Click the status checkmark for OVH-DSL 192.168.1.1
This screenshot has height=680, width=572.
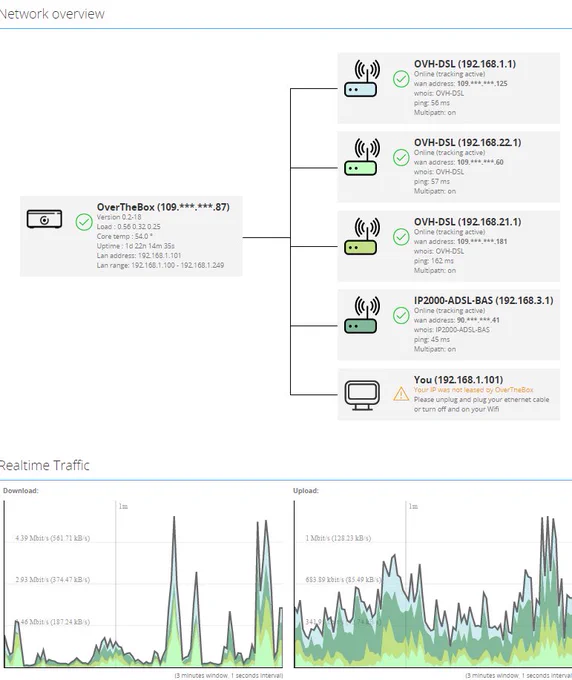(401, 79)
